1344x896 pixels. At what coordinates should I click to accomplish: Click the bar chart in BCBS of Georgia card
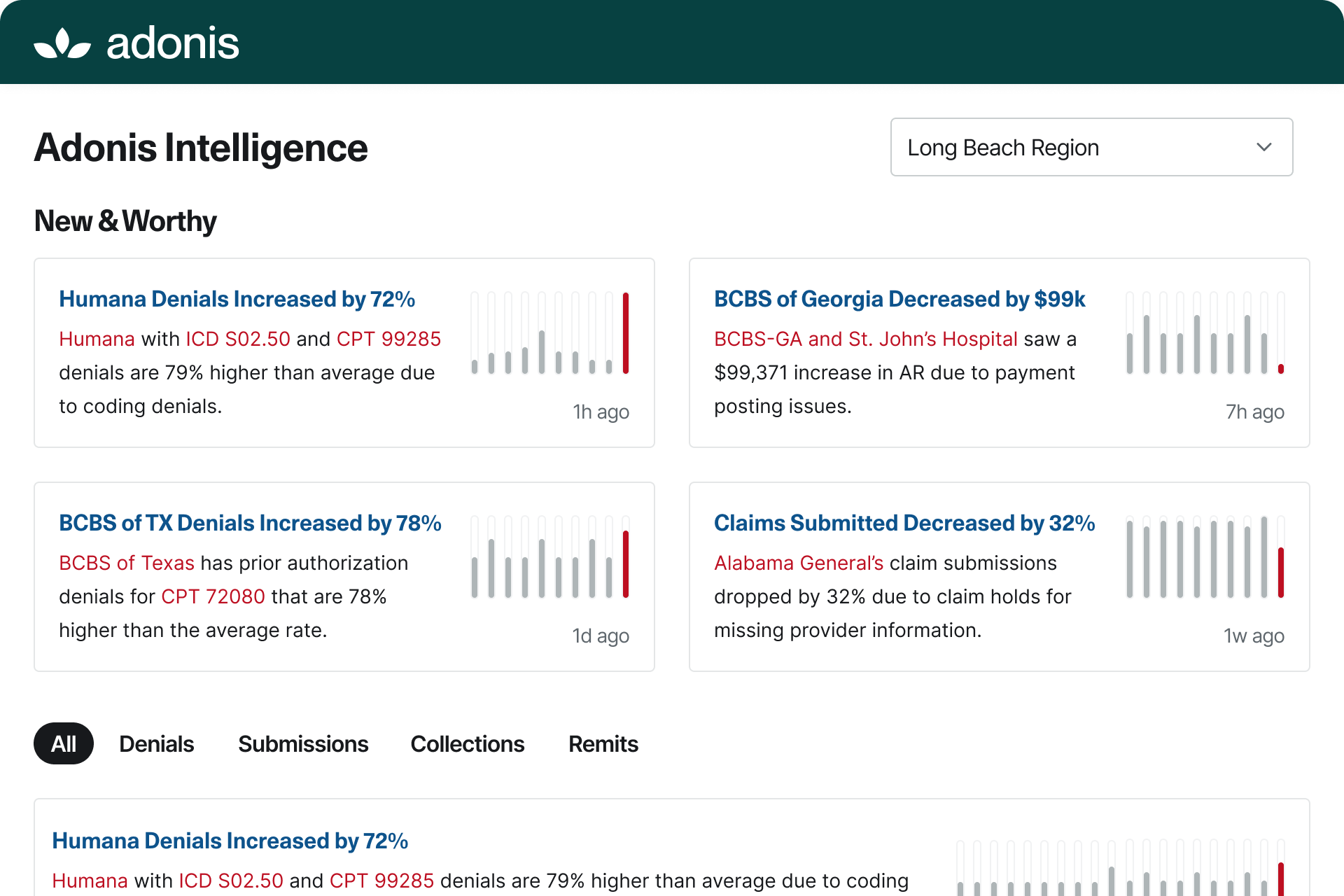[1205, 333]
